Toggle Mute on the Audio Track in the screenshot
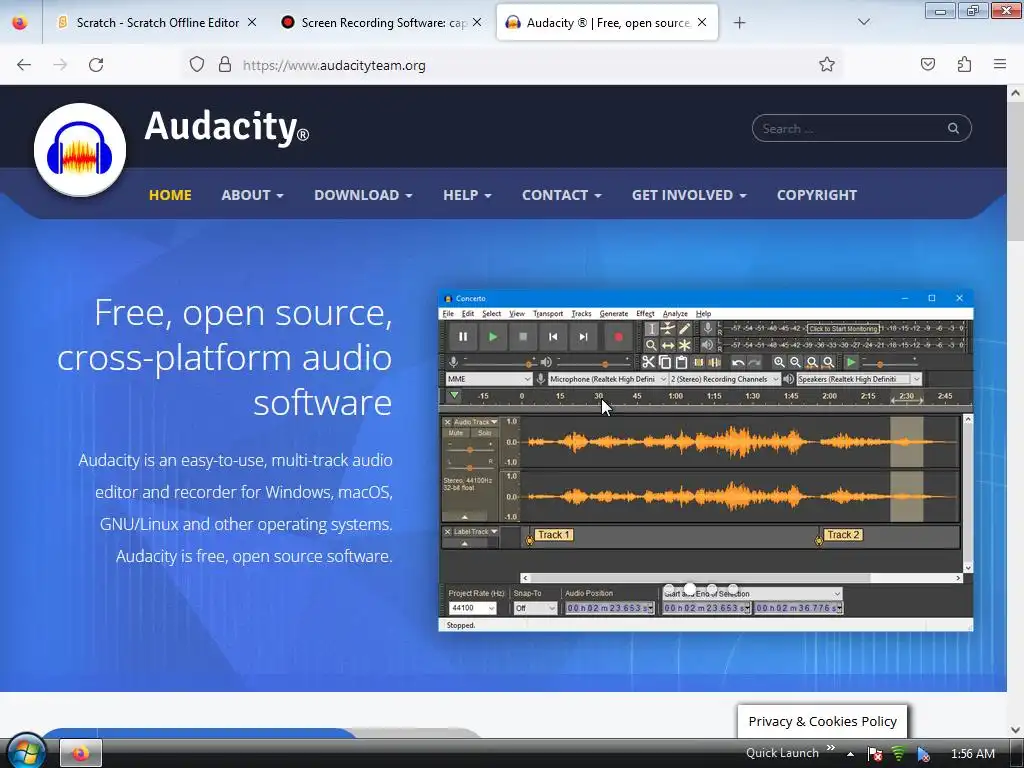 [x=456, y=433]
